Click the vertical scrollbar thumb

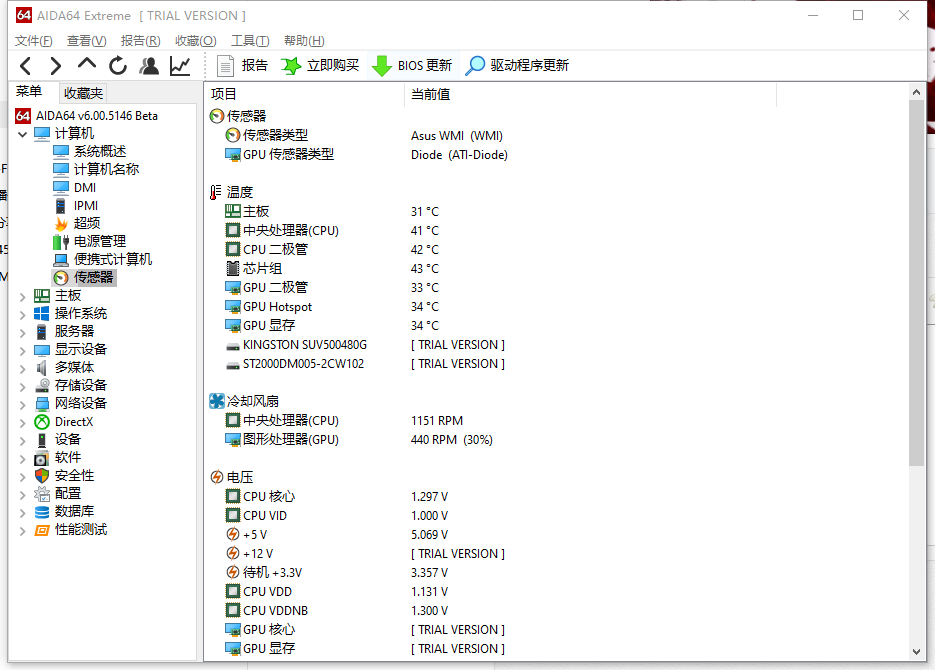tap(917, 283)
